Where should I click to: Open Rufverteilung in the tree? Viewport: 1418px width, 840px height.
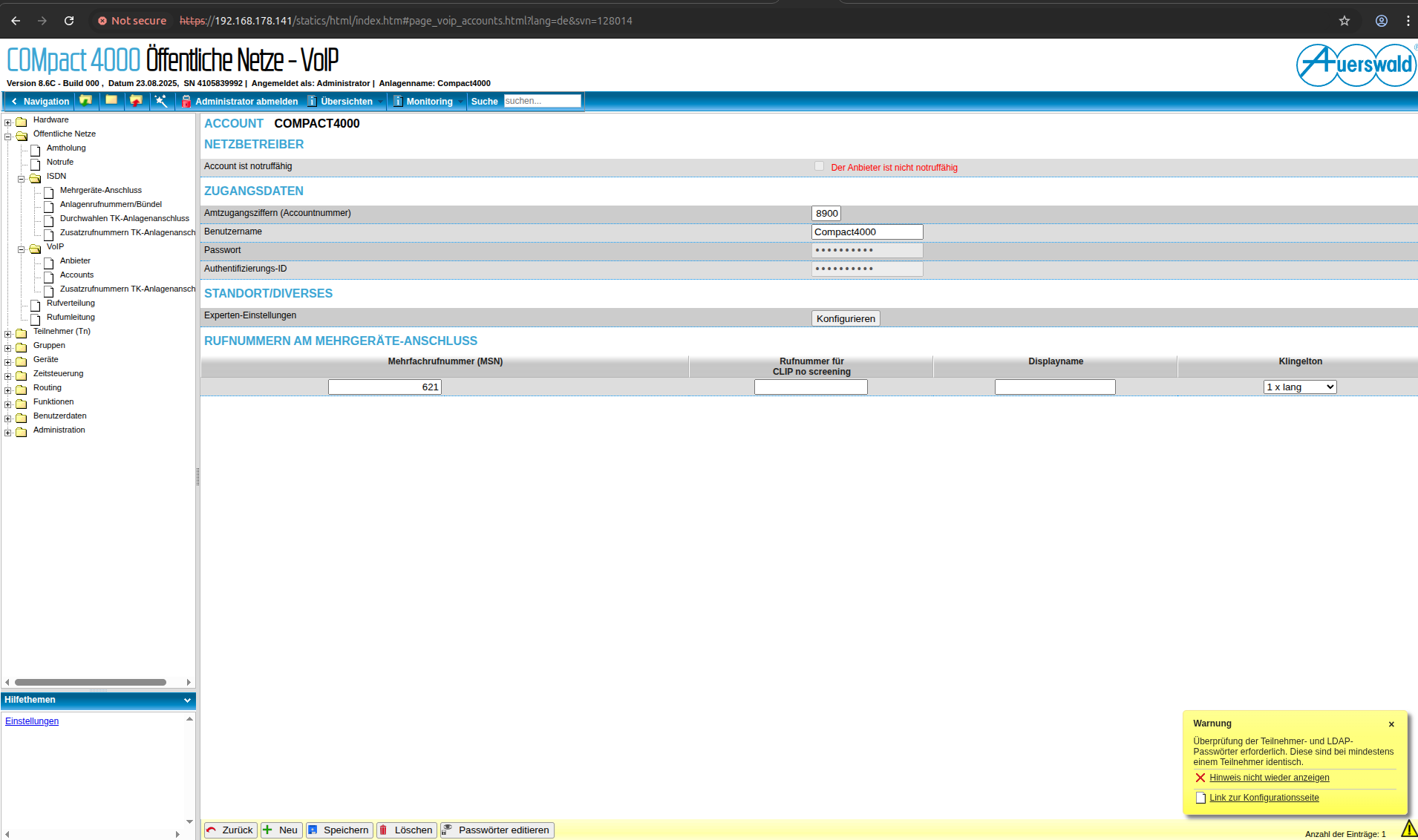tap(71, 303)
